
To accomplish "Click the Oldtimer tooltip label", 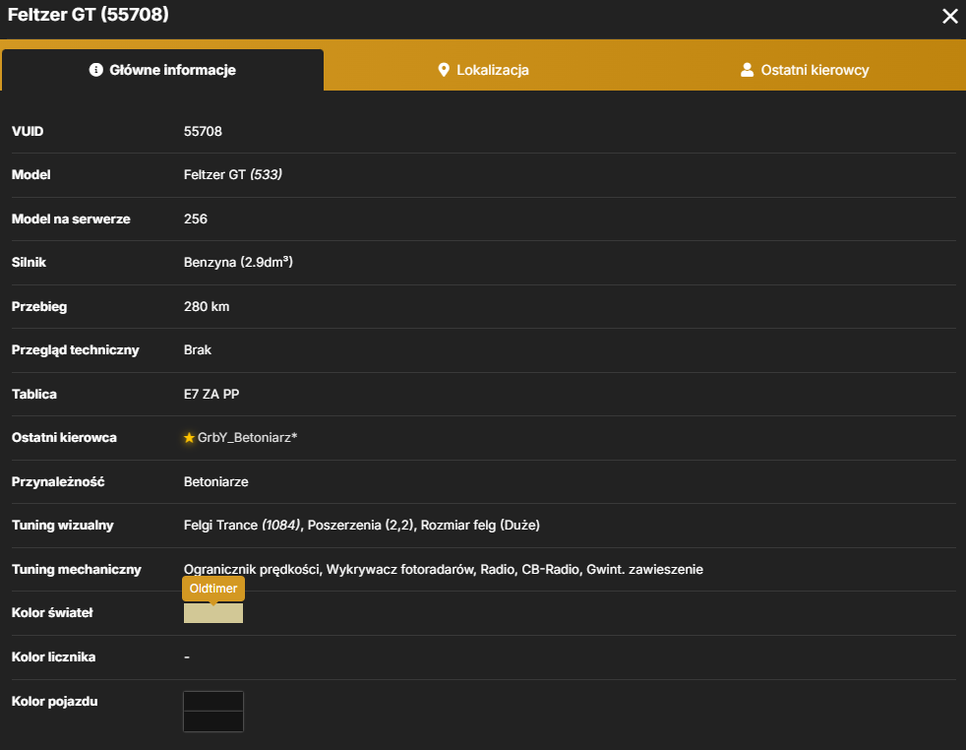I will 213,589.
